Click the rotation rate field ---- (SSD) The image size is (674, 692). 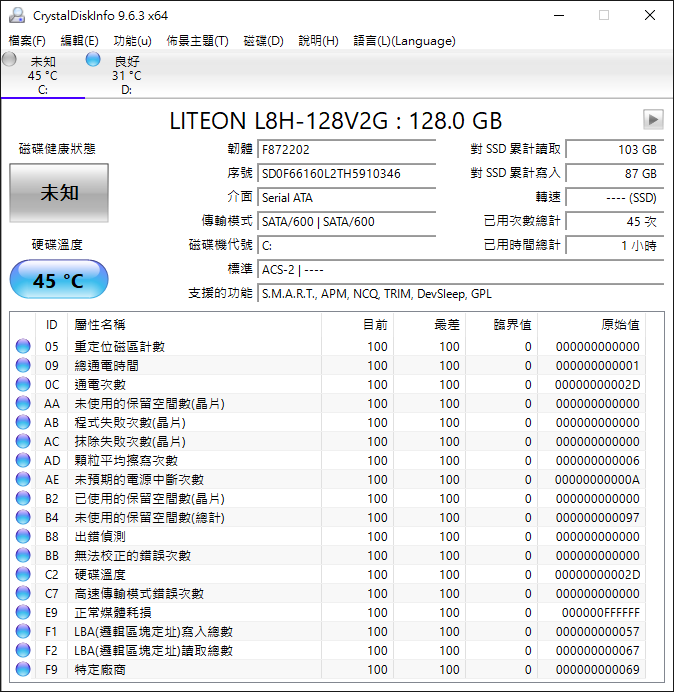615,197
